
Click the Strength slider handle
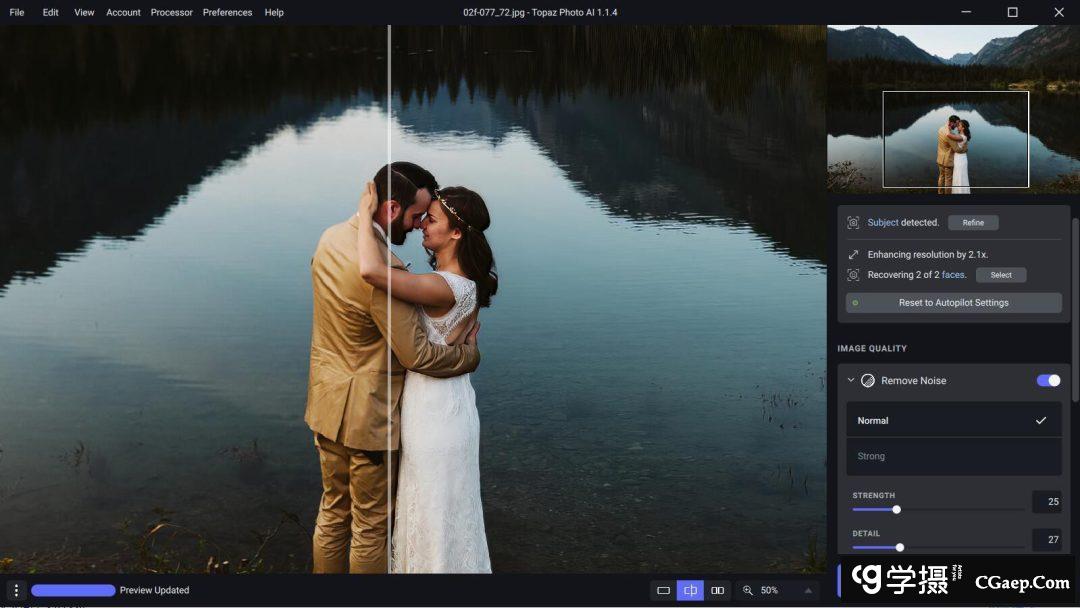(896, 510)
